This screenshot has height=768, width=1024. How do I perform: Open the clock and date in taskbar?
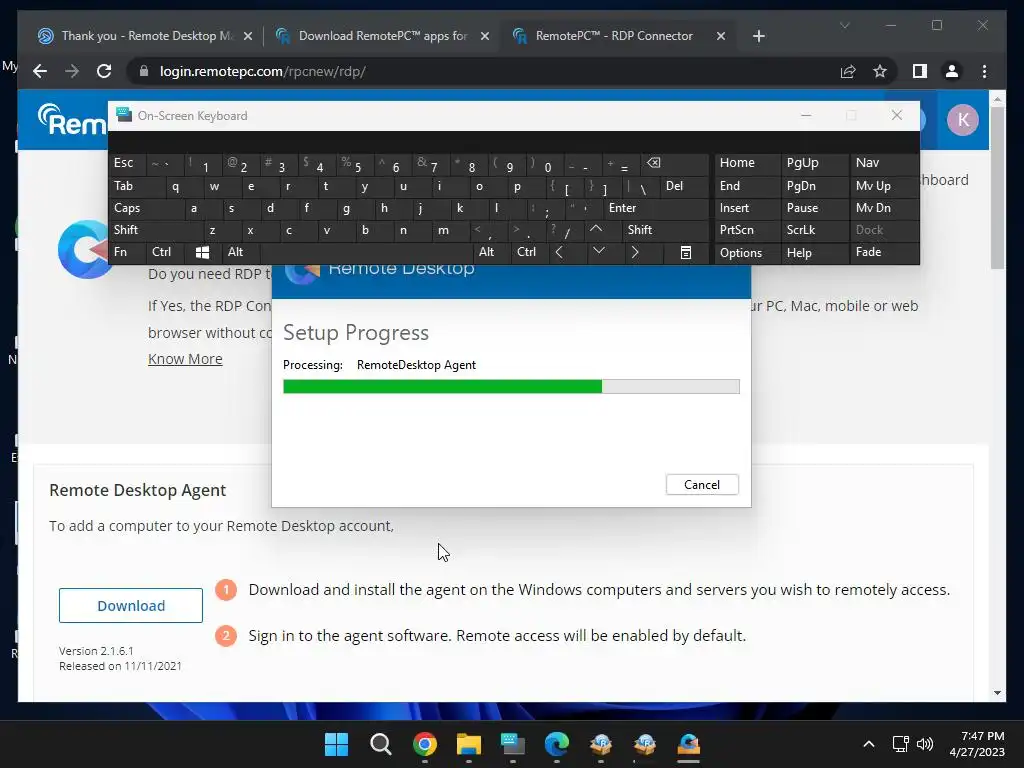point(977,744)
